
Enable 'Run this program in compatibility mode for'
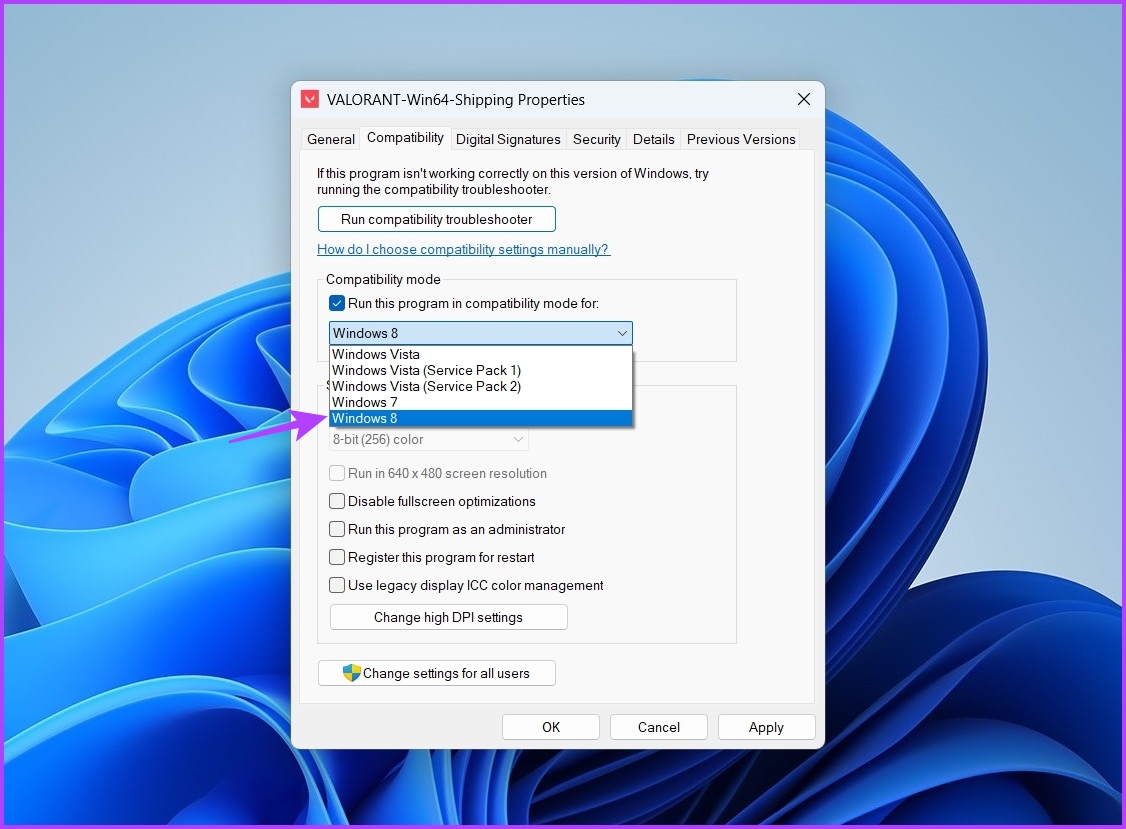pos(337,302)
